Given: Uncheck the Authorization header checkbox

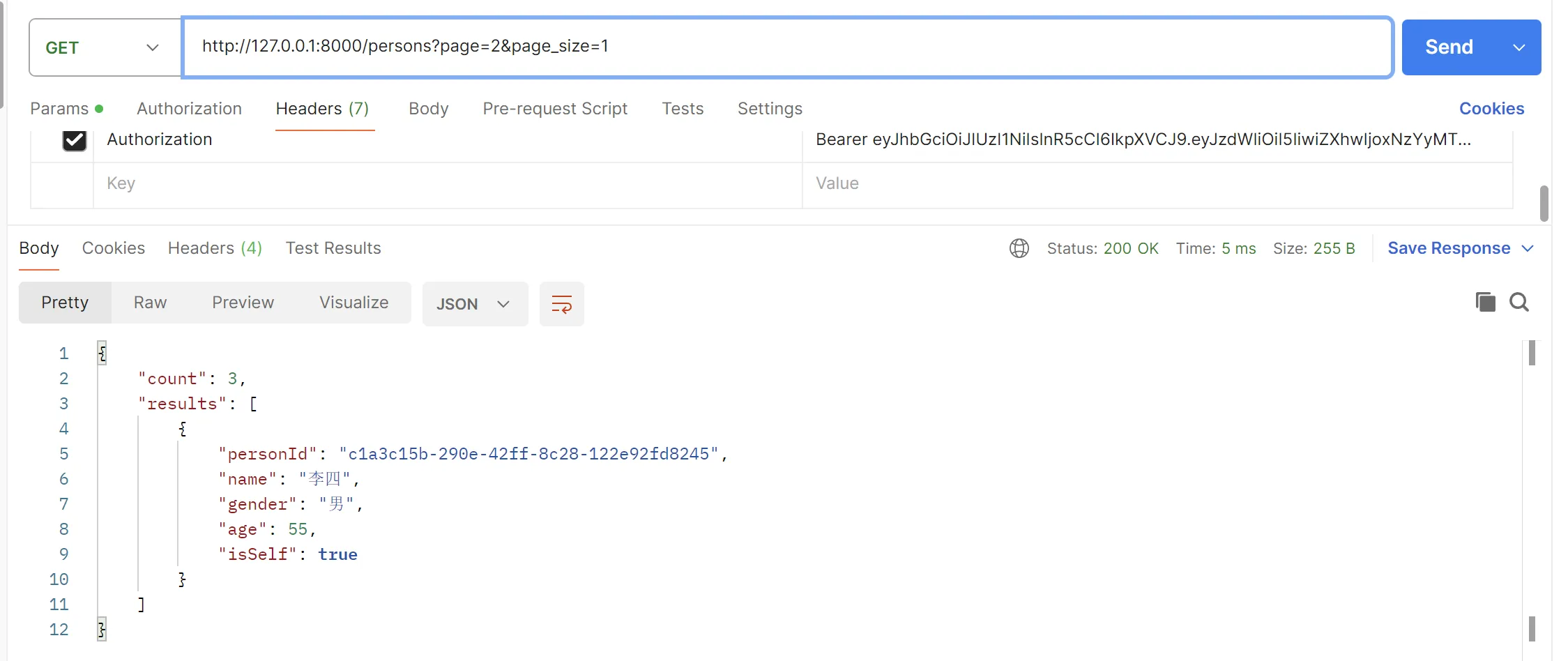Looking at the screenshot, I should [x=75, y=140].
